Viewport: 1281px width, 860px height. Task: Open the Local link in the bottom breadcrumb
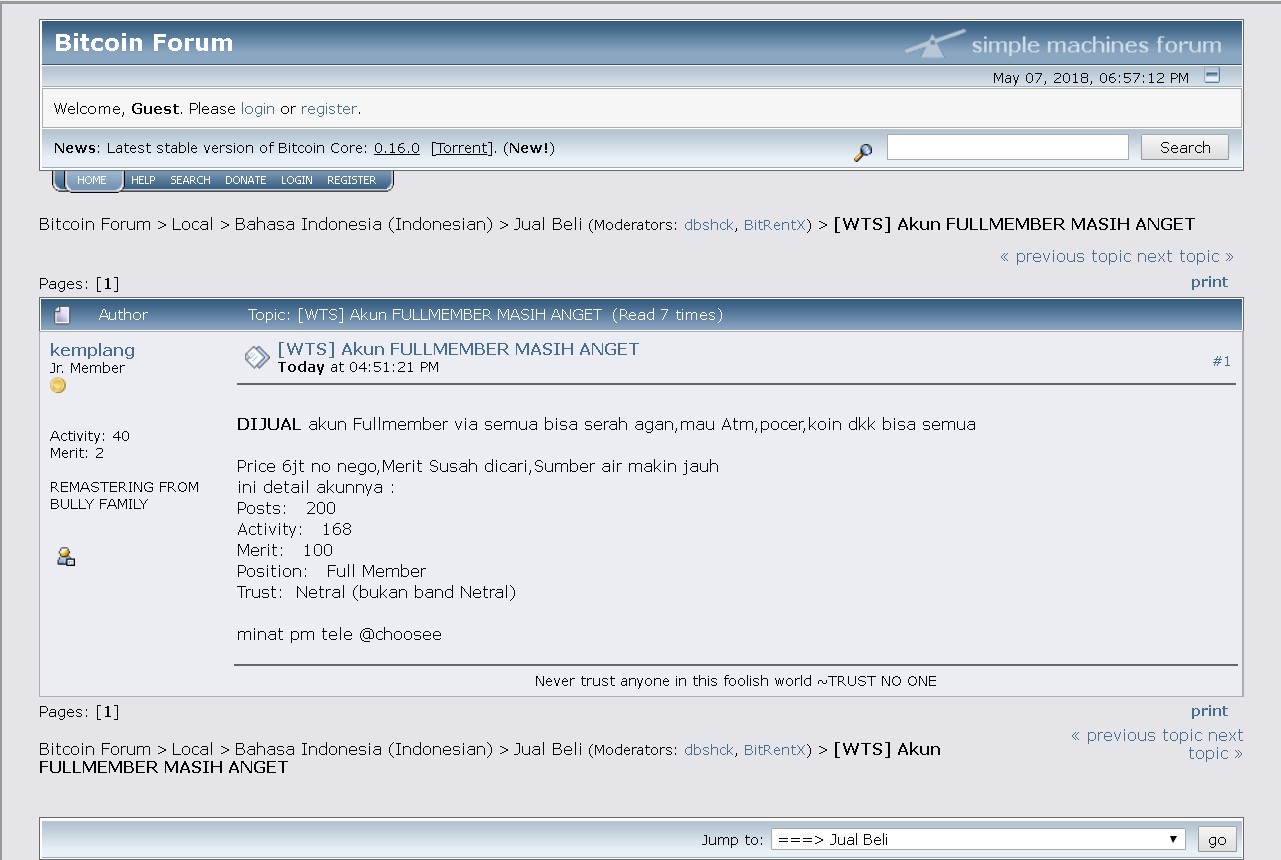click(x=192, y=749)
